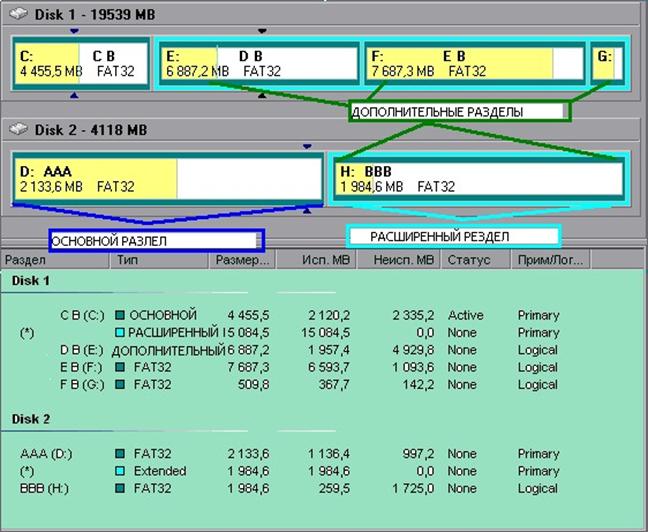
Task: Click 'Logical' in the F B (G:) row
Action: (x=538, y=384)
